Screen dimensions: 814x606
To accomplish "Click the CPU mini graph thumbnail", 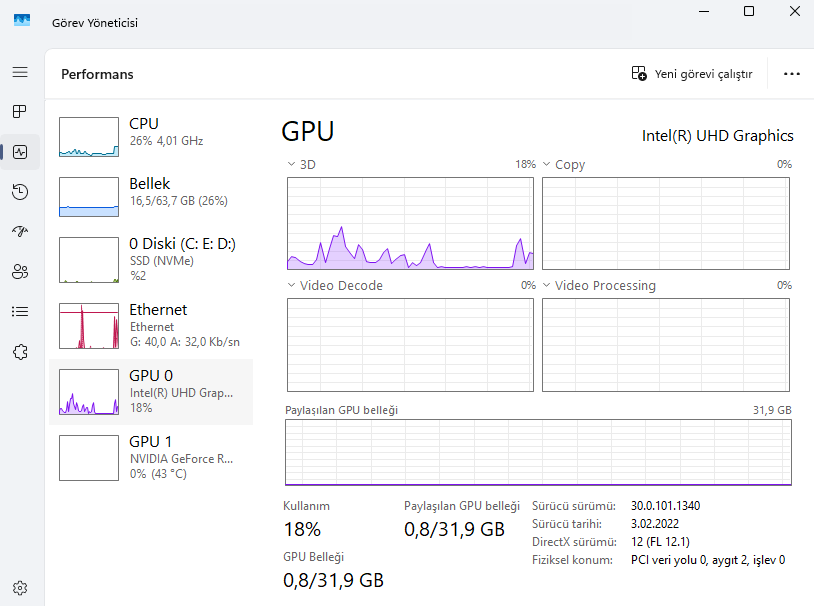I will tap(89, 137).
